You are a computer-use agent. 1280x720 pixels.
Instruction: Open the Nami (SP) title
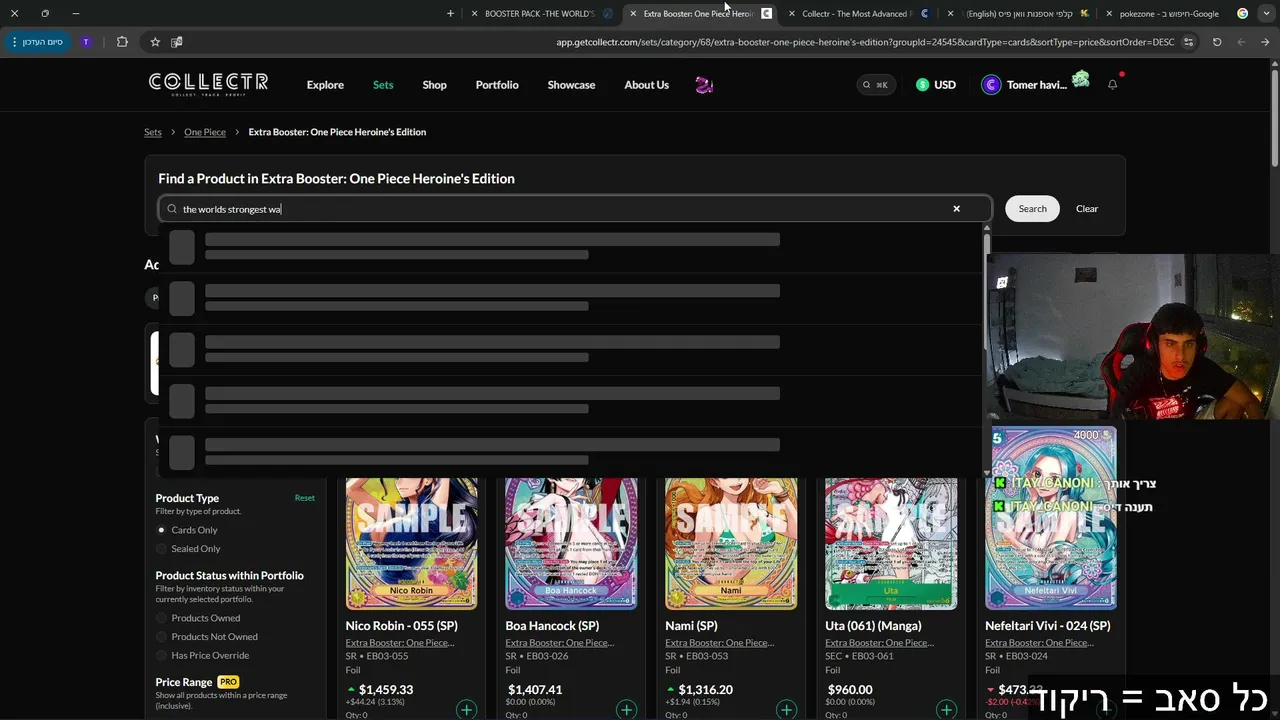(x=691, y=626)
